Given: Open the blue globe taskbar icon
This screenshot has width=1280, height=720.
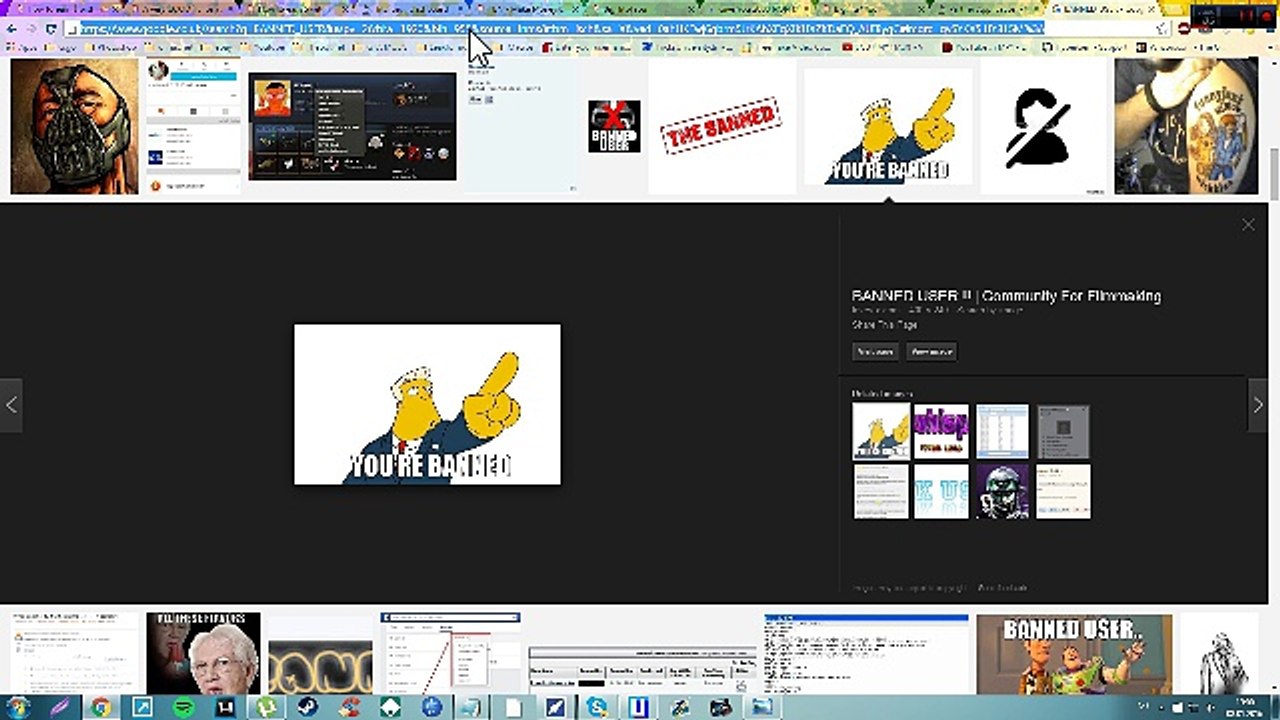Looking at the screenshot, I should (x=432, y=707).
